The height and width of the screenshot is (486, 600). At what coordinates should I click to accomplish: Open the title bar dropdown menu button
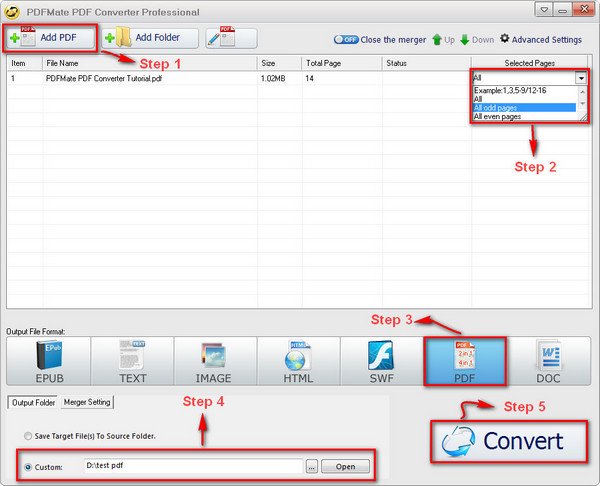point(543,10)
